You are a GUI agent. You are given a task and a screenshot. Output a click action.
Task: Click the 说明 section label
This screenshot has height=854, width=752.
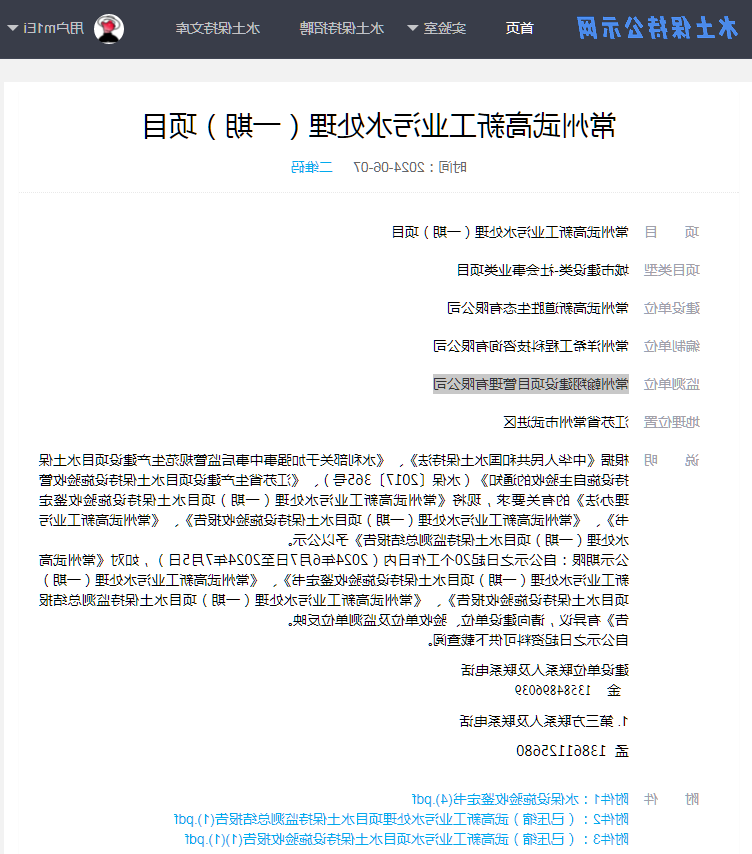[x=671, y=460]
